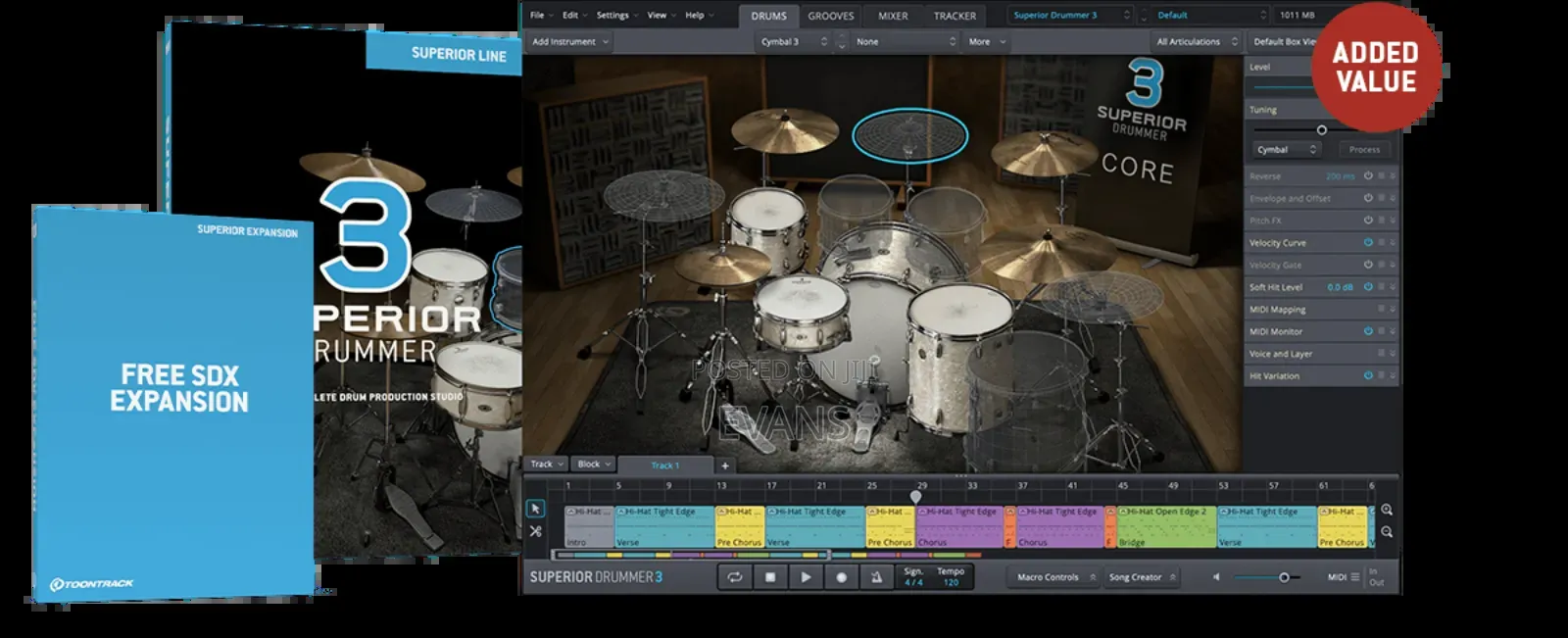
Task: Open the Default preset dropdown
Action: coord(1211,16)
